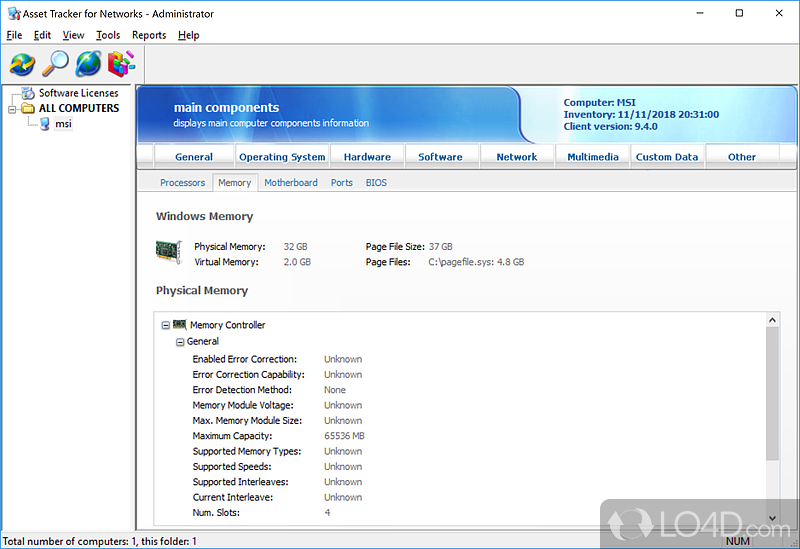The image size is (800, 549).
Task: Click the scroll down arrow in Physical Memory
Action: pos(772,518)
